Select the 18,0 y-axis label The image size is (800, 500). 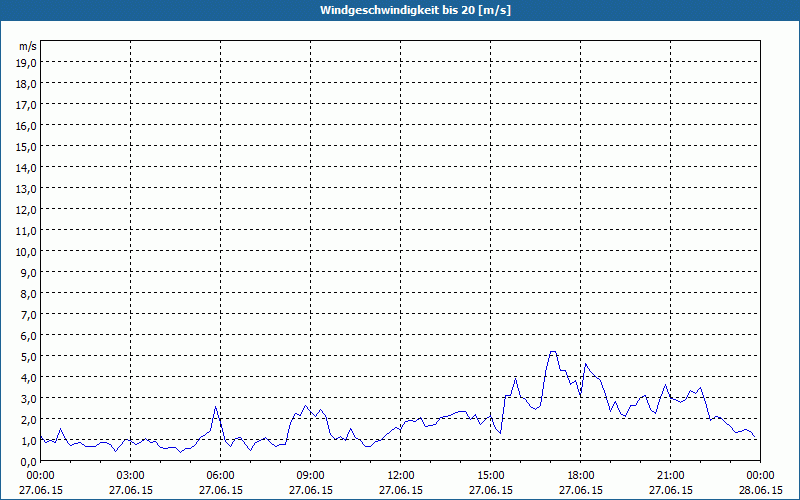[28, 84]
